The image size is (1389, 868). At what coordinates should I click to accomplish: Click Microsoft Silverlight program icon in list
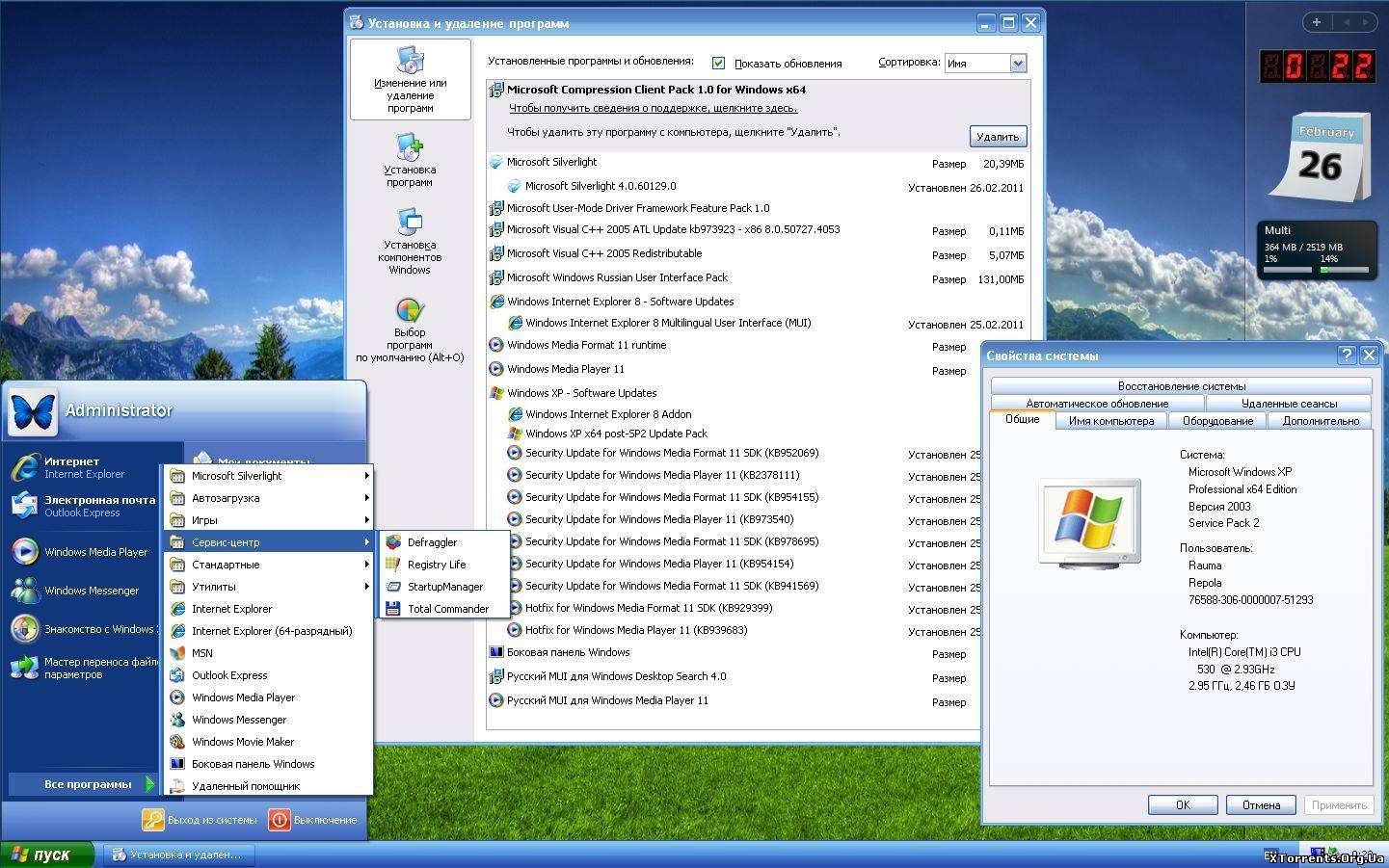click(496, 162)
